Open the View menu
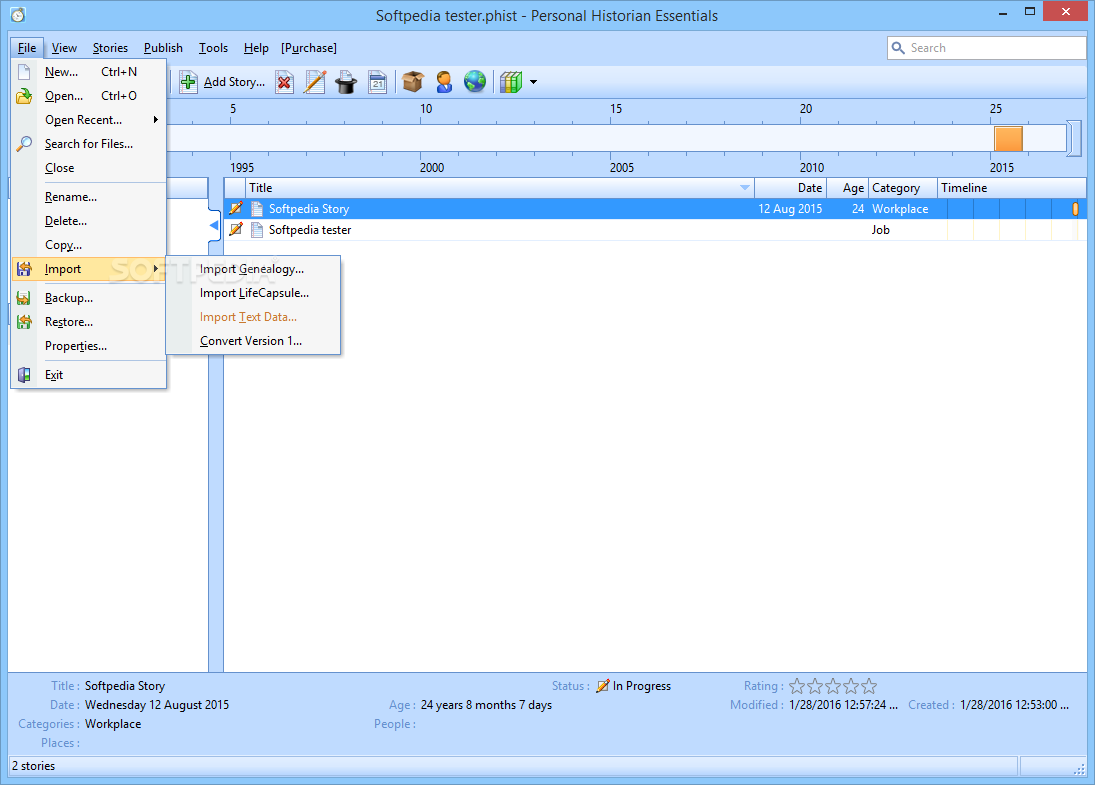The image size is (1095, 785). pos(64,47)
